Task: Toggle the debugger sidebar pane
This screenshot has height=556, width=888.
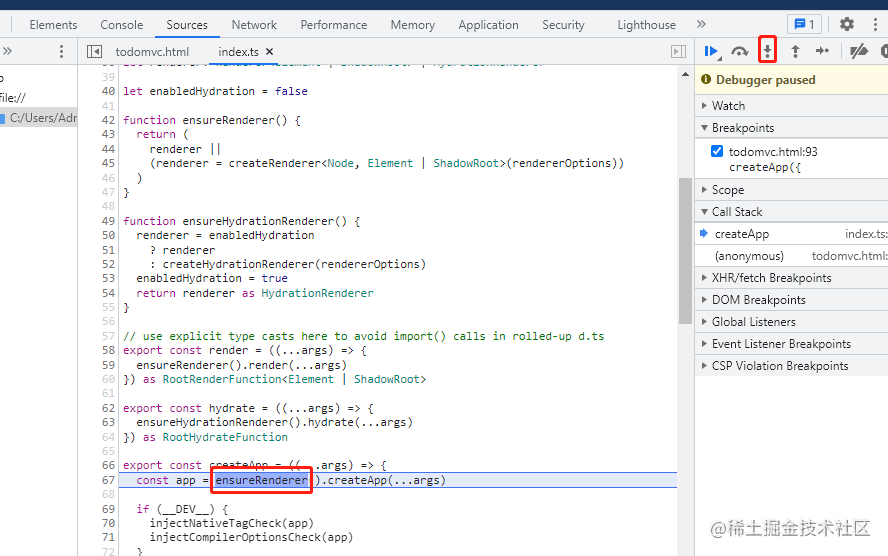Action: tap(678, 52)
